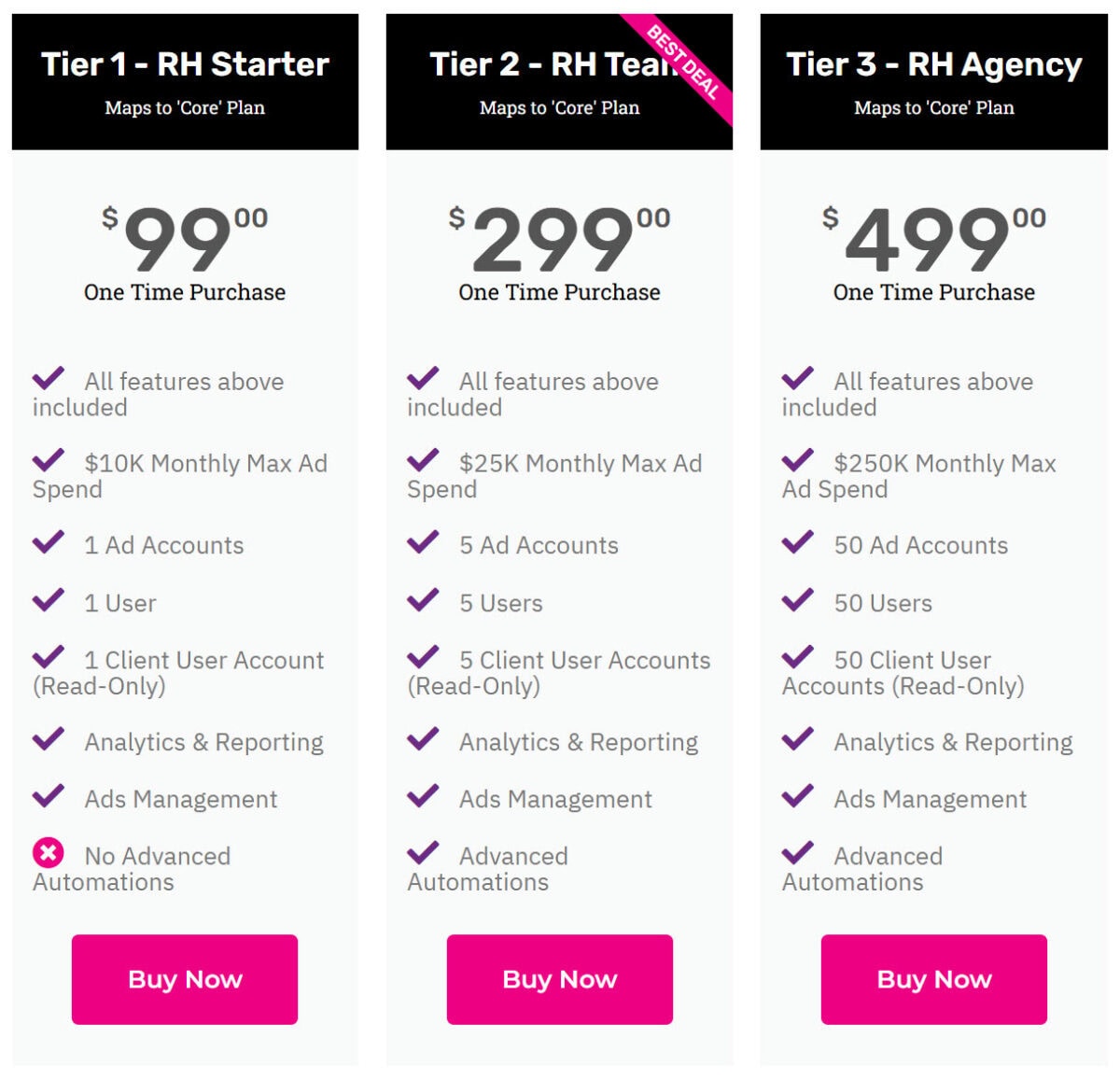Click the pink BEST DEAL ribbon
The height and width of the screenshot is (1079, 1120).
(684, 61)
